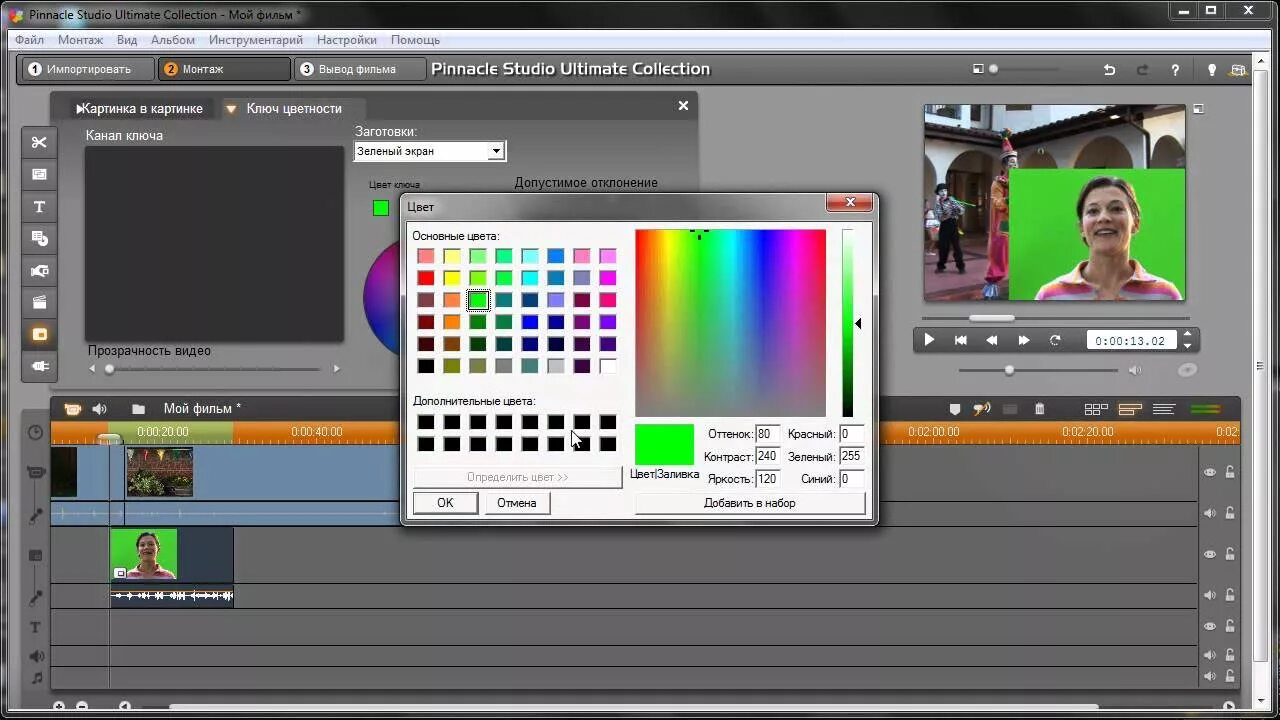Toggle the lock on the overlay video track
The image size is (1280, 720).
[1231, 554]
